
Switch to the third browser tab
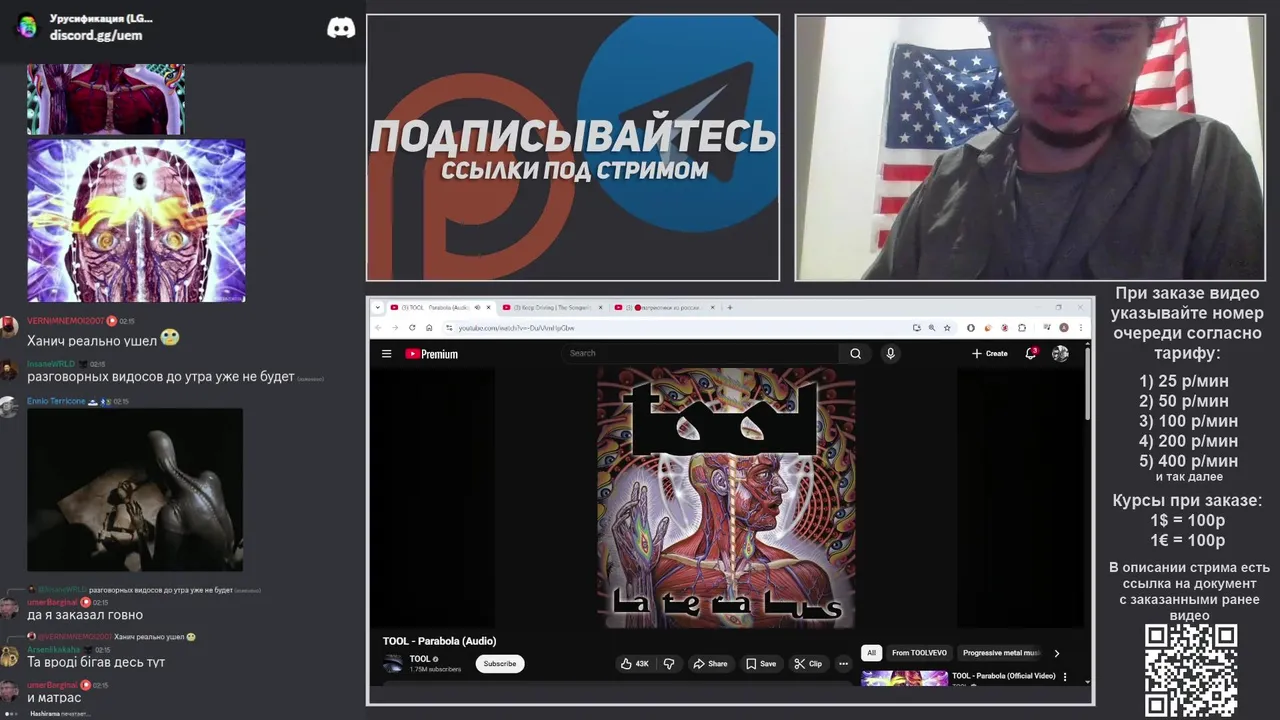pyautogui.click(x=664, y=307)
